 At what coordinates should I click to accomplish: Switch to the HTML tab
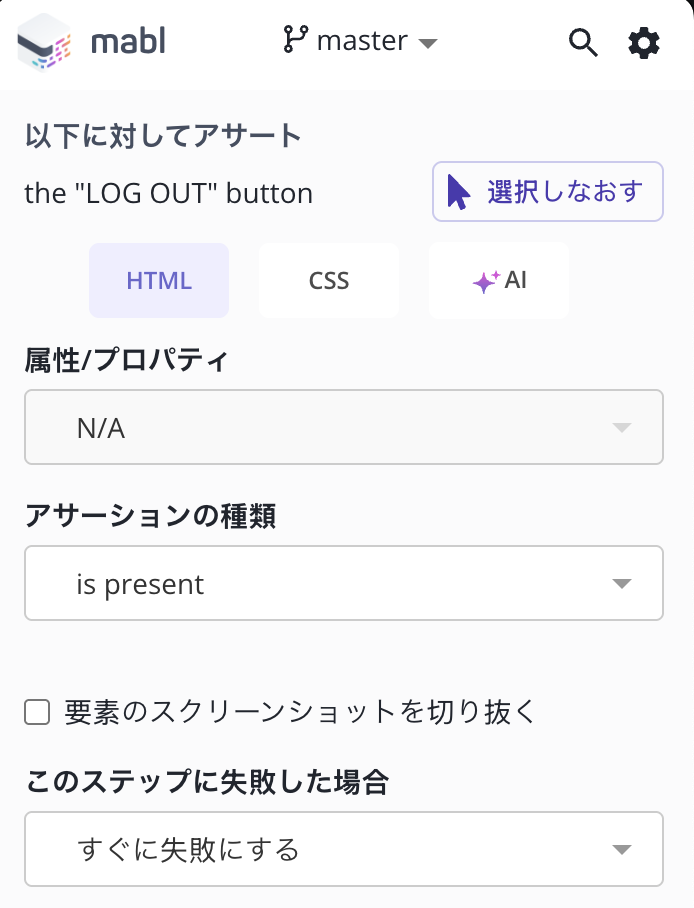coord(159,280)
